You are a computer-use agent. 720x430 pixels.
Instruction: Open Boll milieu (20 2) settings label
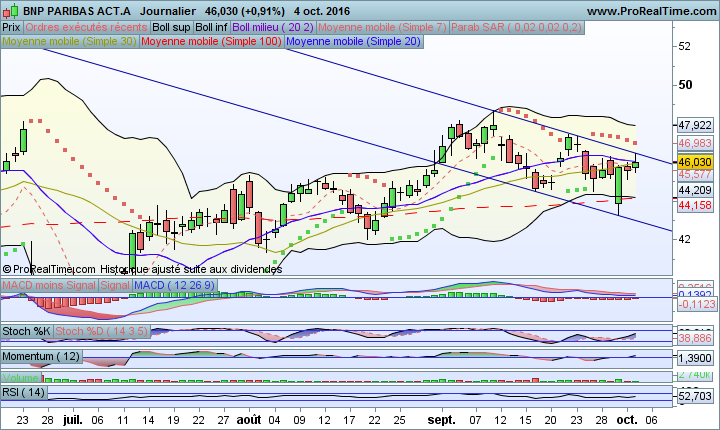273,28
